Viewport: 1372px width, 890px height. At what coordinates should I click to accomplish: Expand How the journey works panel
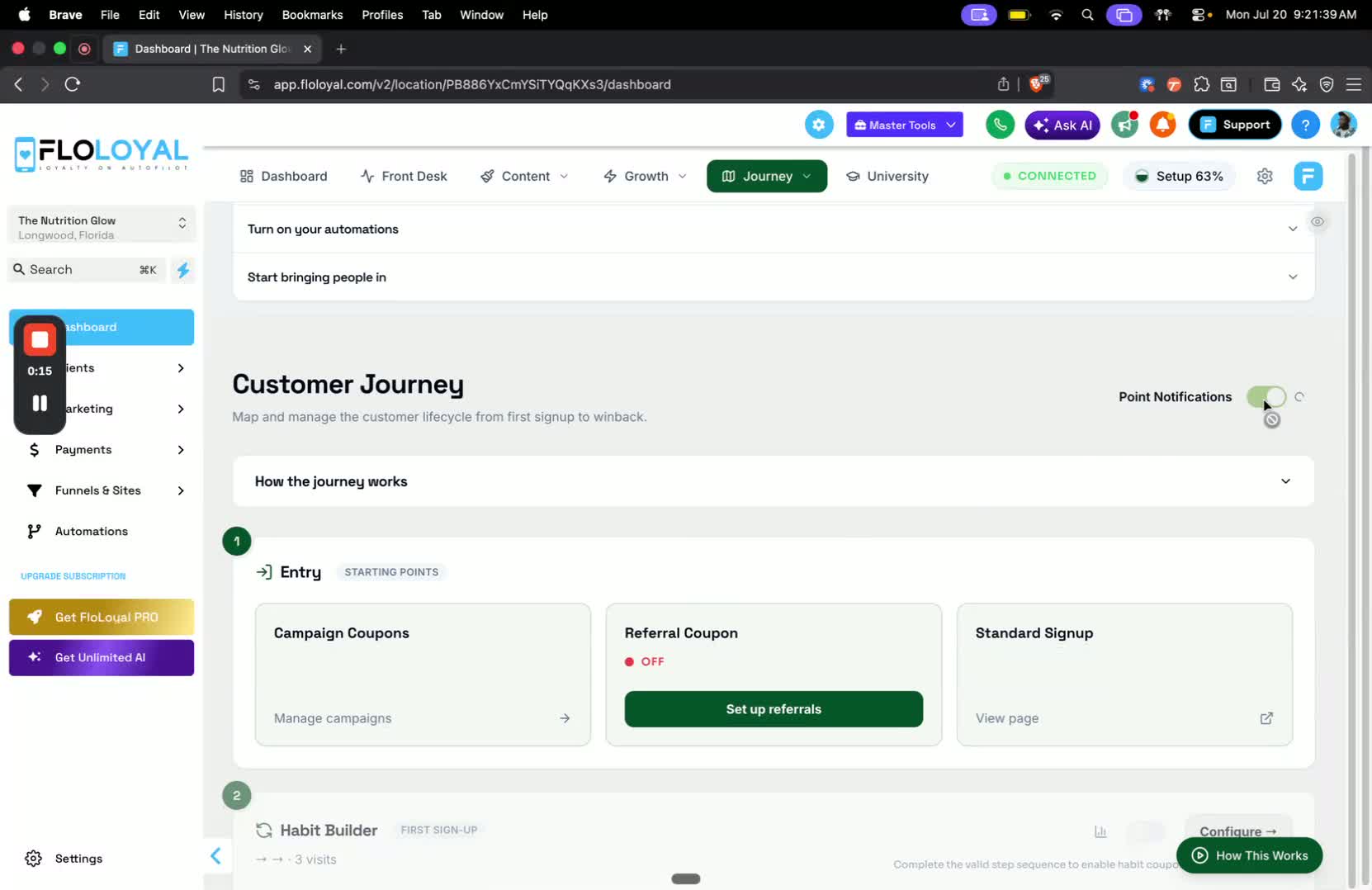(x=774, y=481)
